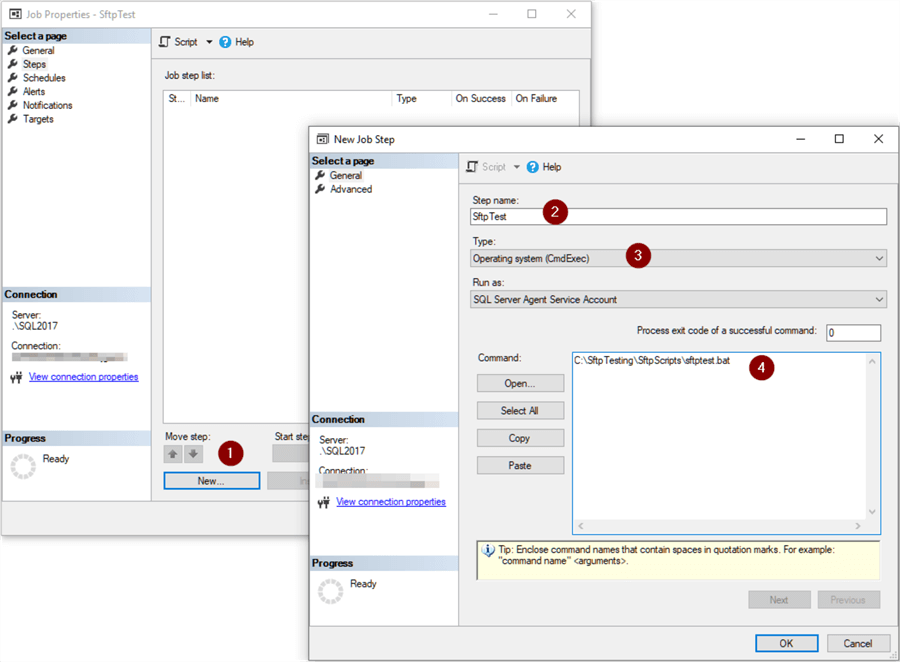Screen dimensions: 900x662
Task: Open View connection properties in New Job Step
Action: 391,502
